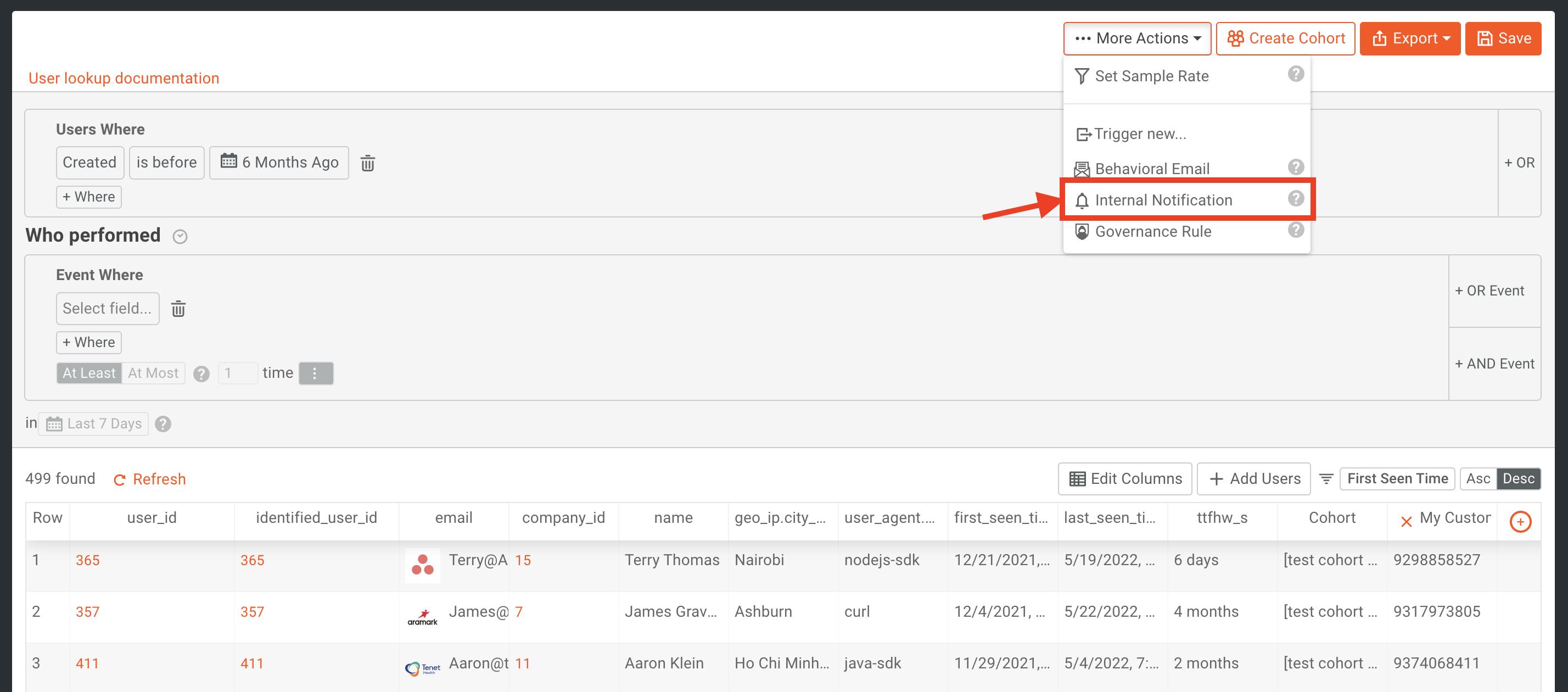The height and width of the screenshot is (692, 1568).
Task: Open the More Actions dropdown
Action: tap(1136, 38)
